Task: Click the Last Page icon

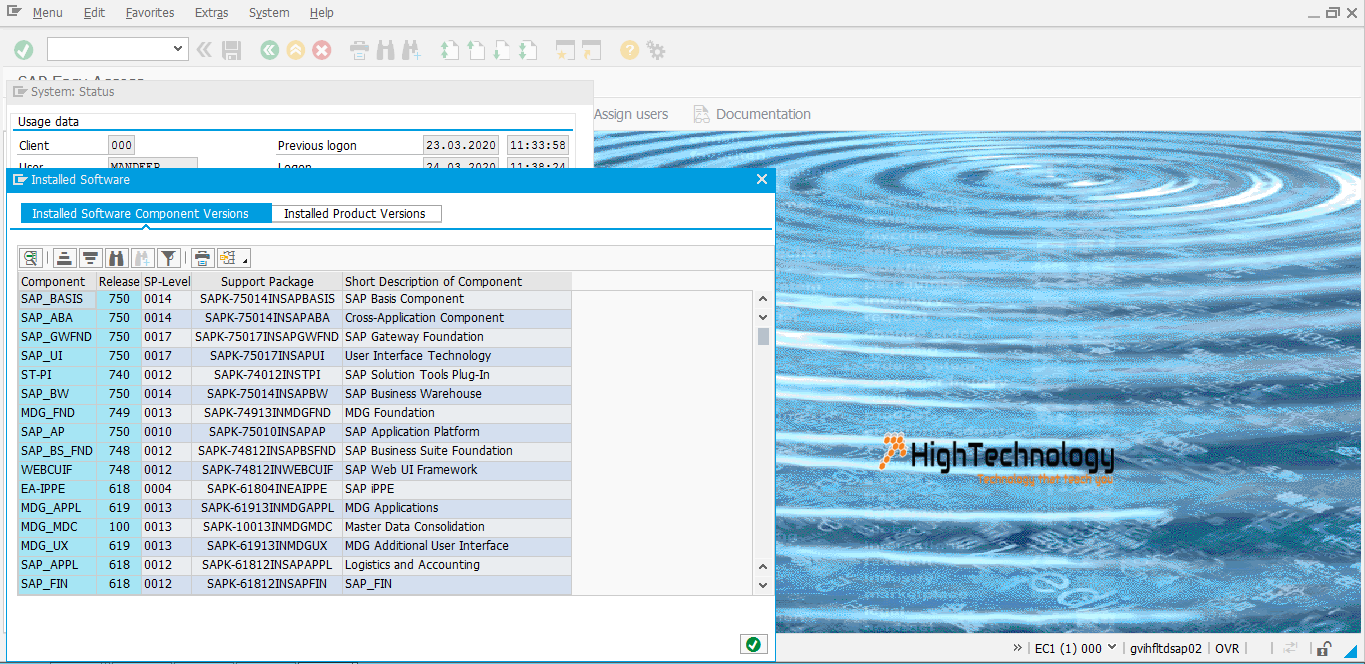Action: click(528, 50)
